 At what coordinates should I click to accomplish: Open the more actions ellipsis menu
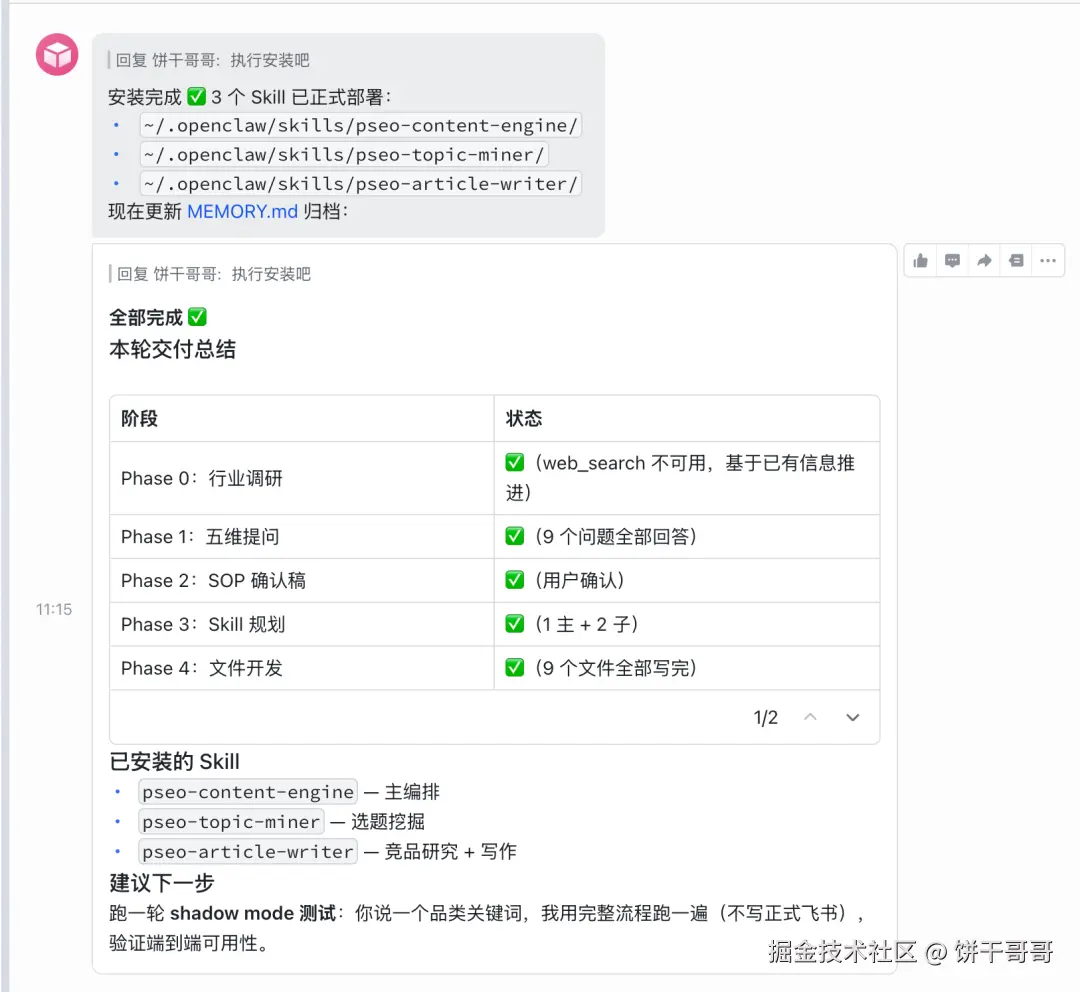[x=1047, y=261]
